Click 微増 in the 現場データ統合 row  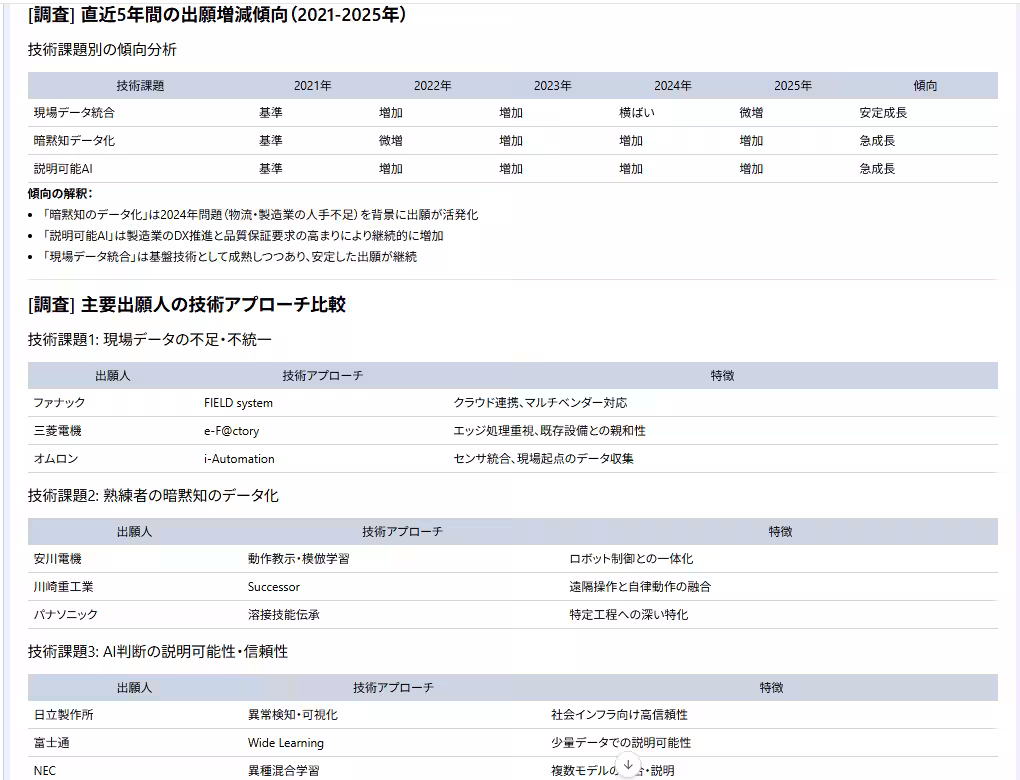pos(751,113)
